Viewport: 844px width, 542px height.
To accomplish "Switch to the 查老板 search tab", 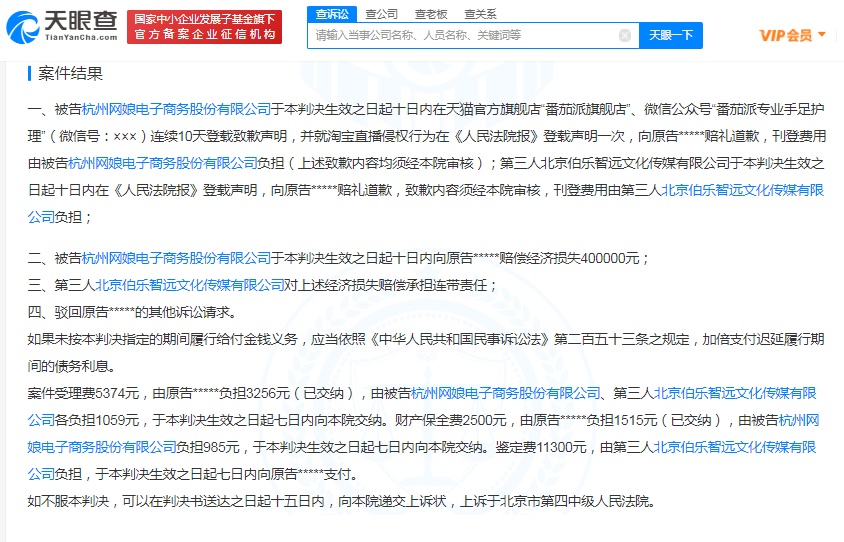I will [x=431, y=14].
